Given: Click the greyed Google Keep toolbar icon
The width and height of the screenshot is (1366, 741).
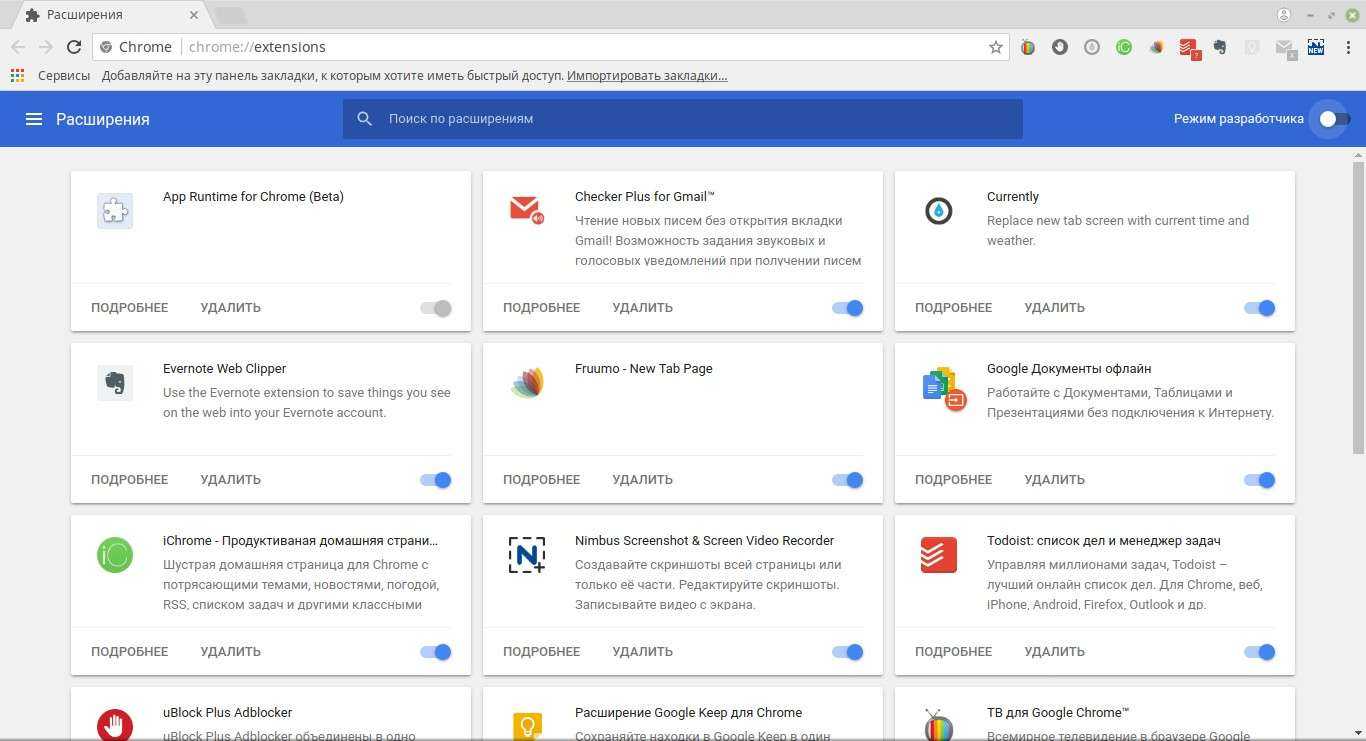Looking at the screenshot, I should click(1252, 47).
